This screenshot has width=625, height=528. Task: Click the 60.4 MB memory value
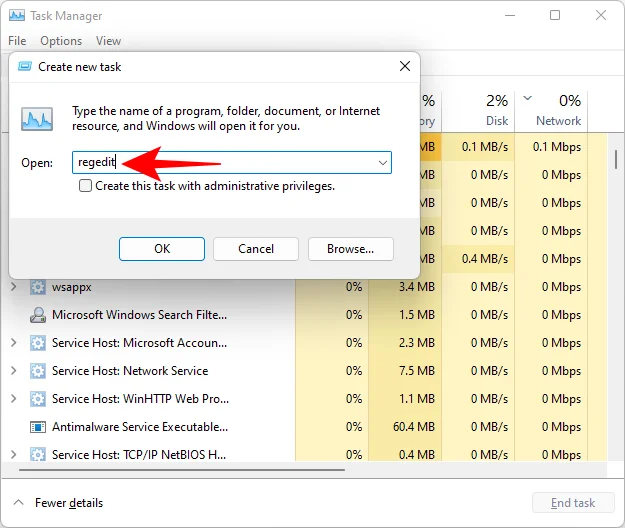(413, 427)
